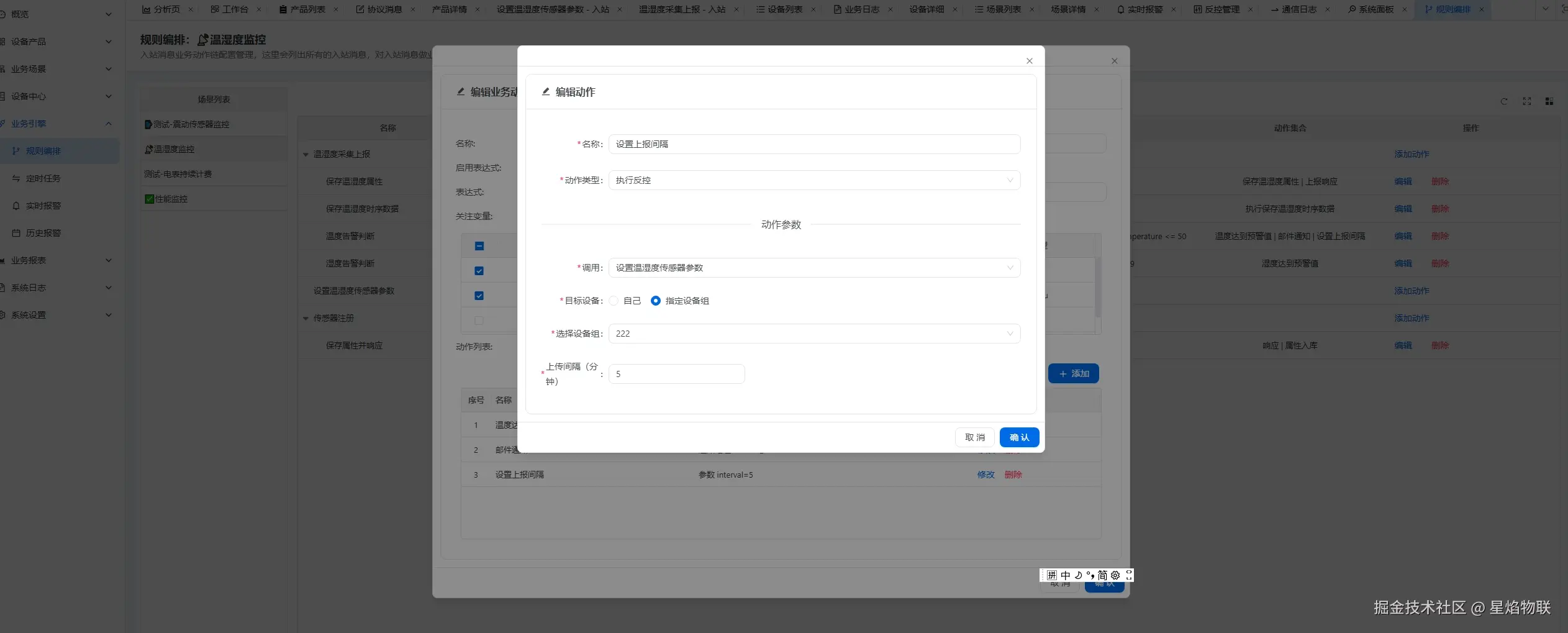1568x633 pixels.
Task: Click the 确认 button in 编辑动作 dialog
Action: 1019,437
